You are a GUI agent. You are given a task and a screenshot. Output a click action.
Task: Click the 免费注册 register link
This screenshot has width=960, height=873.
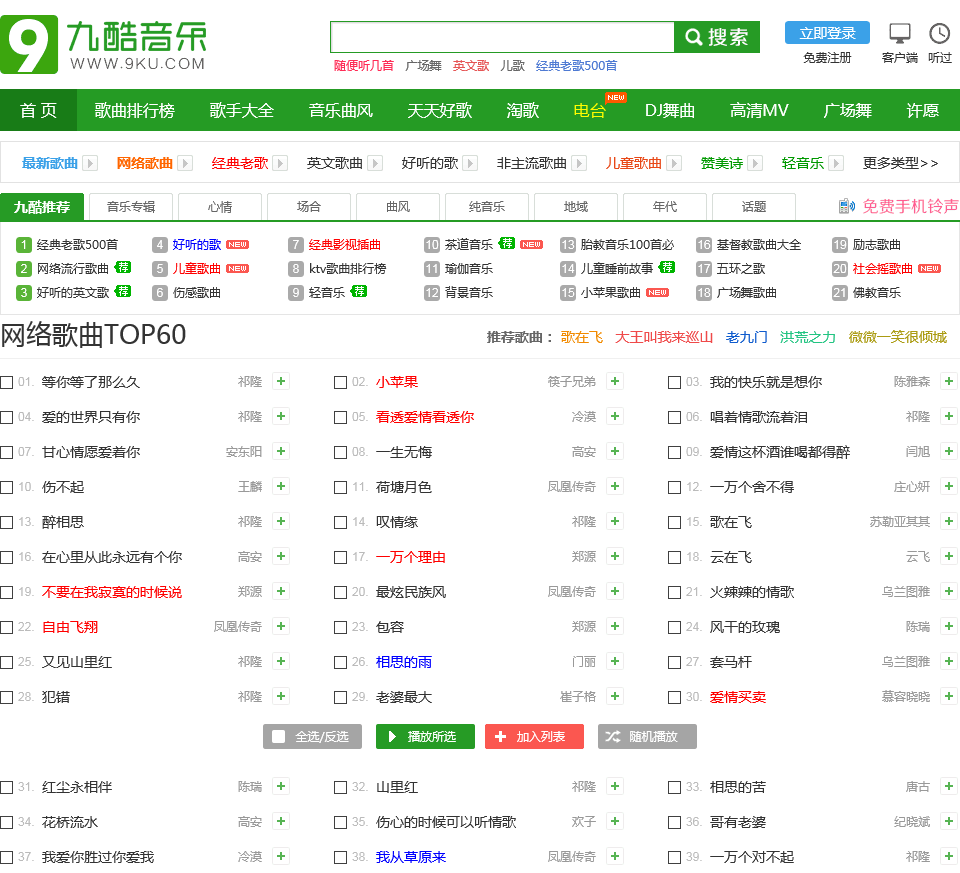(827, 58)
